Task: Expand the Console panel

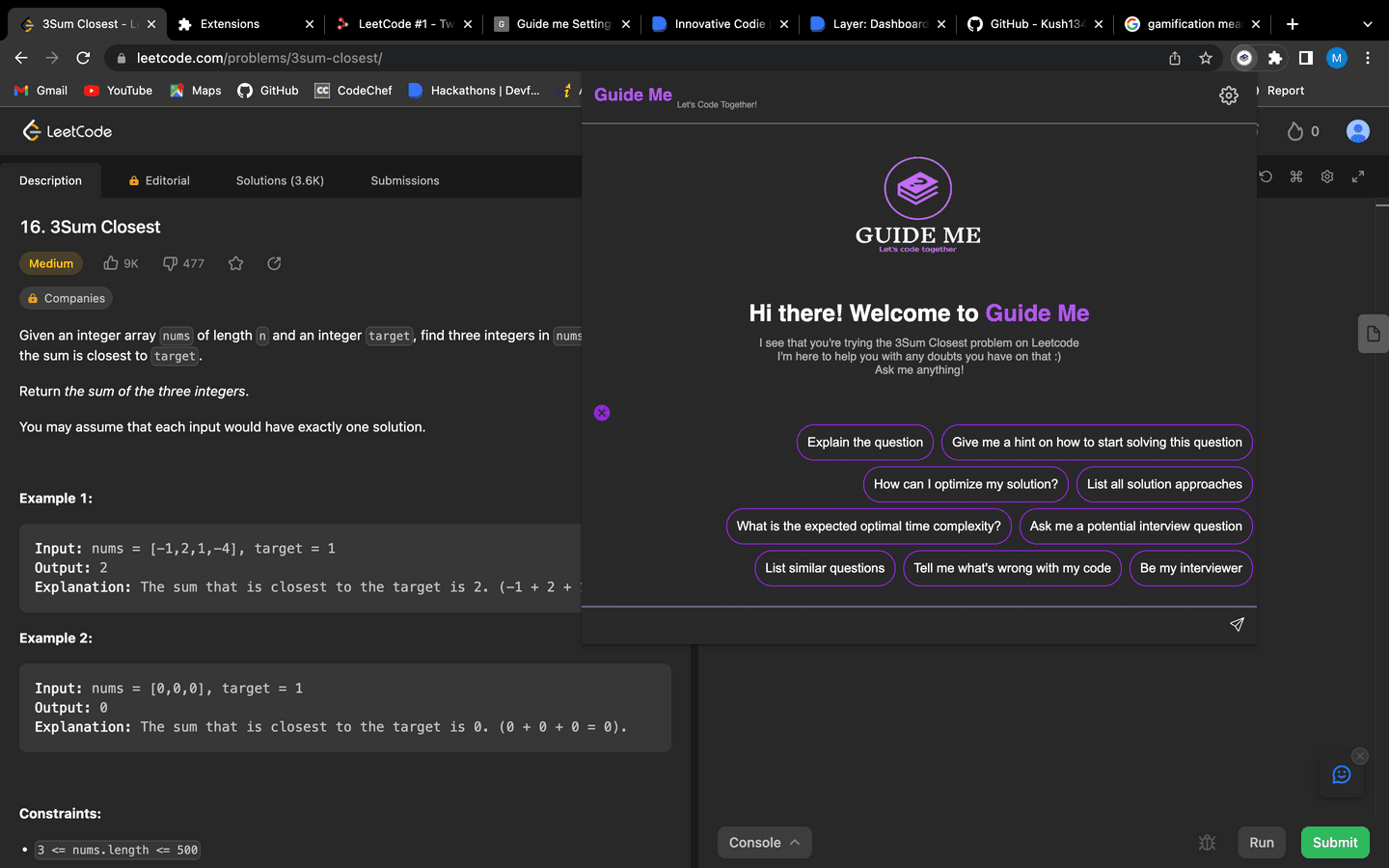Action: 764,842
